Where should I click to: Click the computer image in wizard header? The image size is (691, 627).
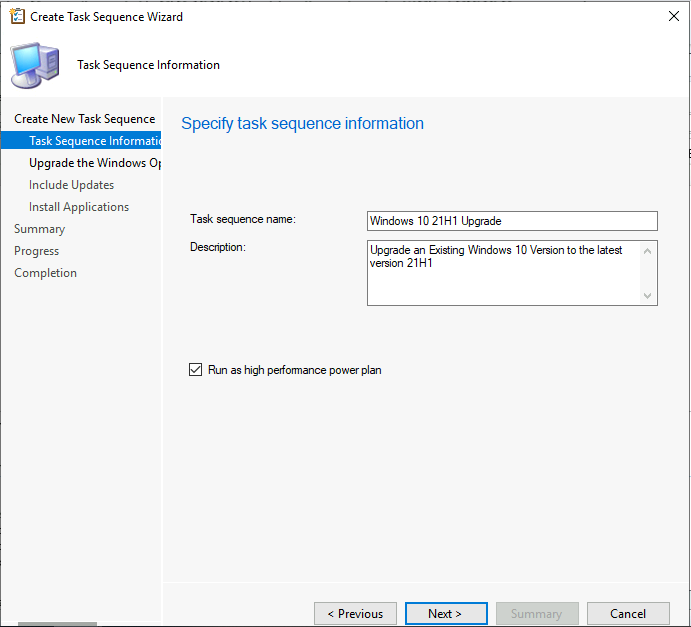pos(35,66)
